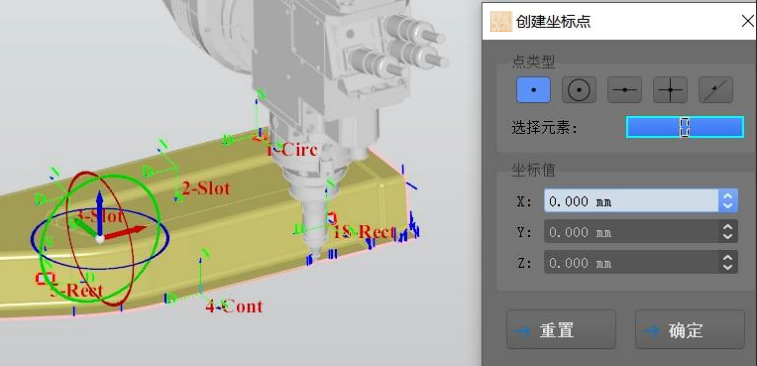The width and height of the screenshot is (757, 366).
Task: Select the 4-Cont feature label
Action: pos(234,306)
